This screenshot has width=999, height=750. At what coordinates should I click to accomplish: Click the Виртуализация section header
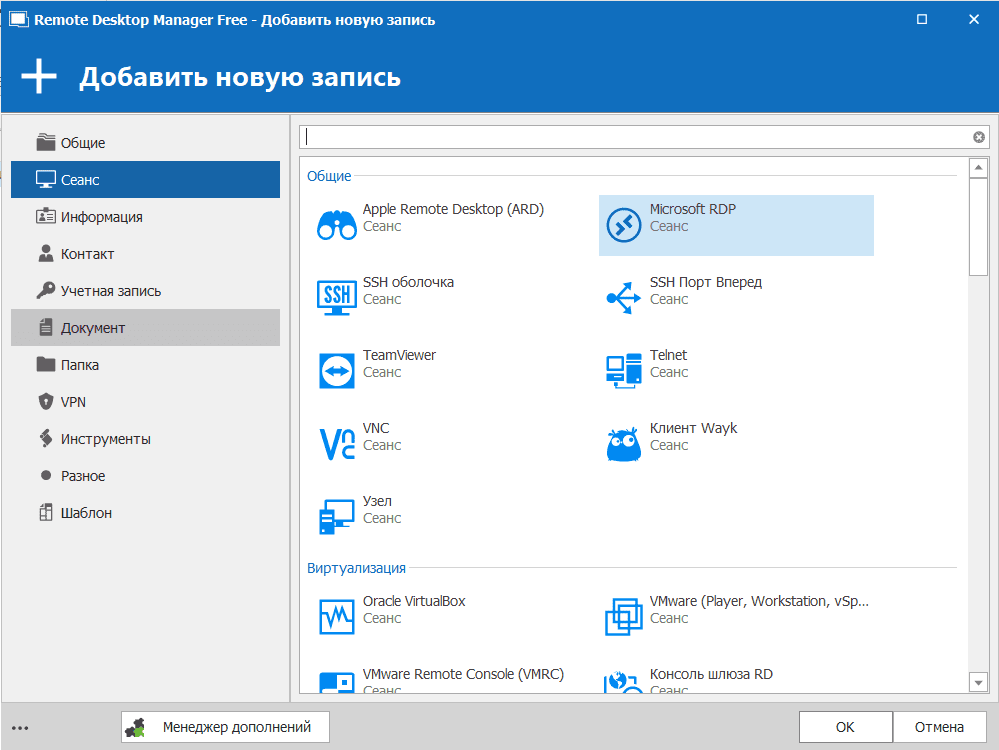356,568
